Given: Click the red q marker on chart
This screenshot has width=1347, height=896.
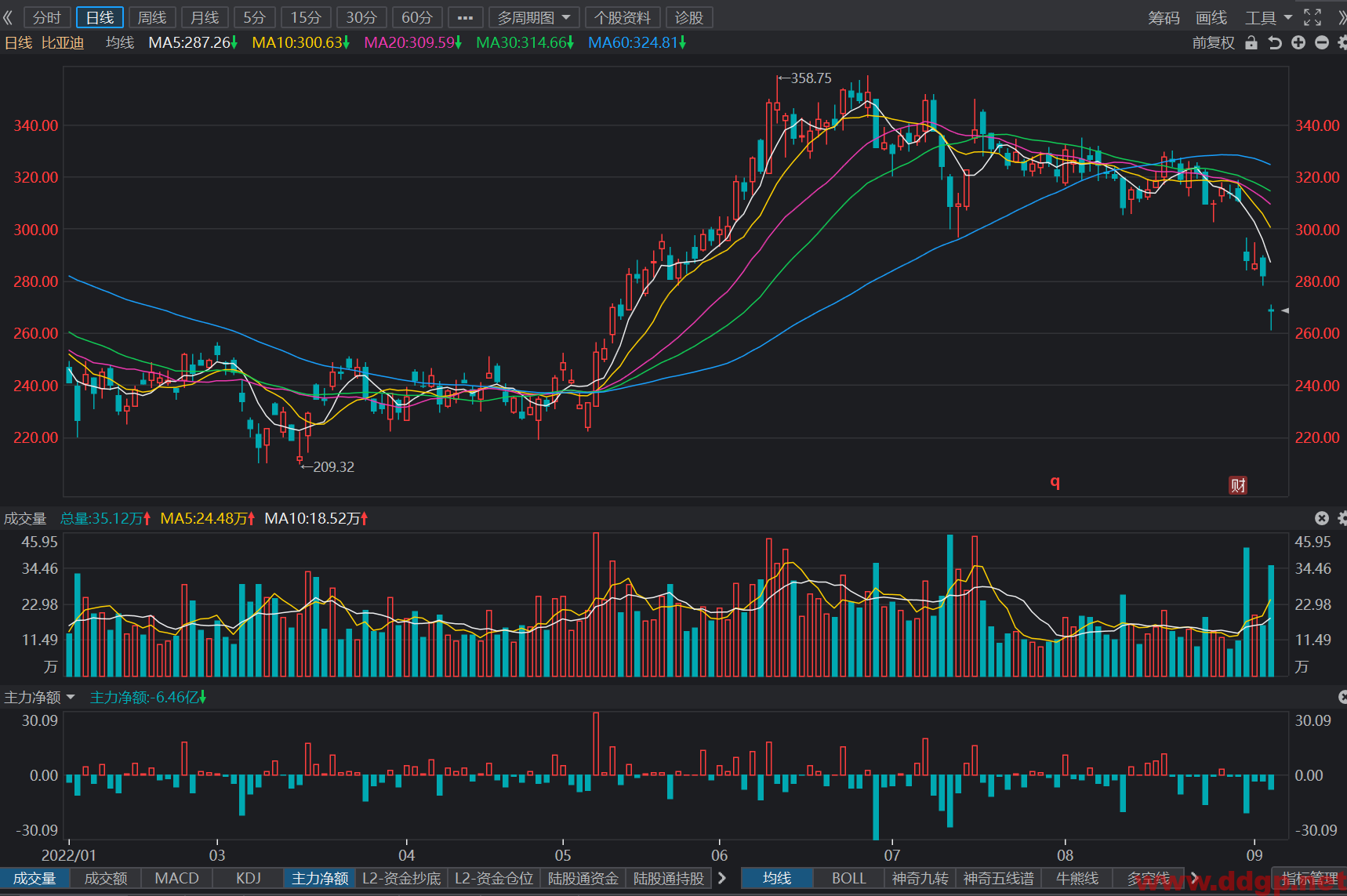Looking at the screenshot, I should [1055, 482].
